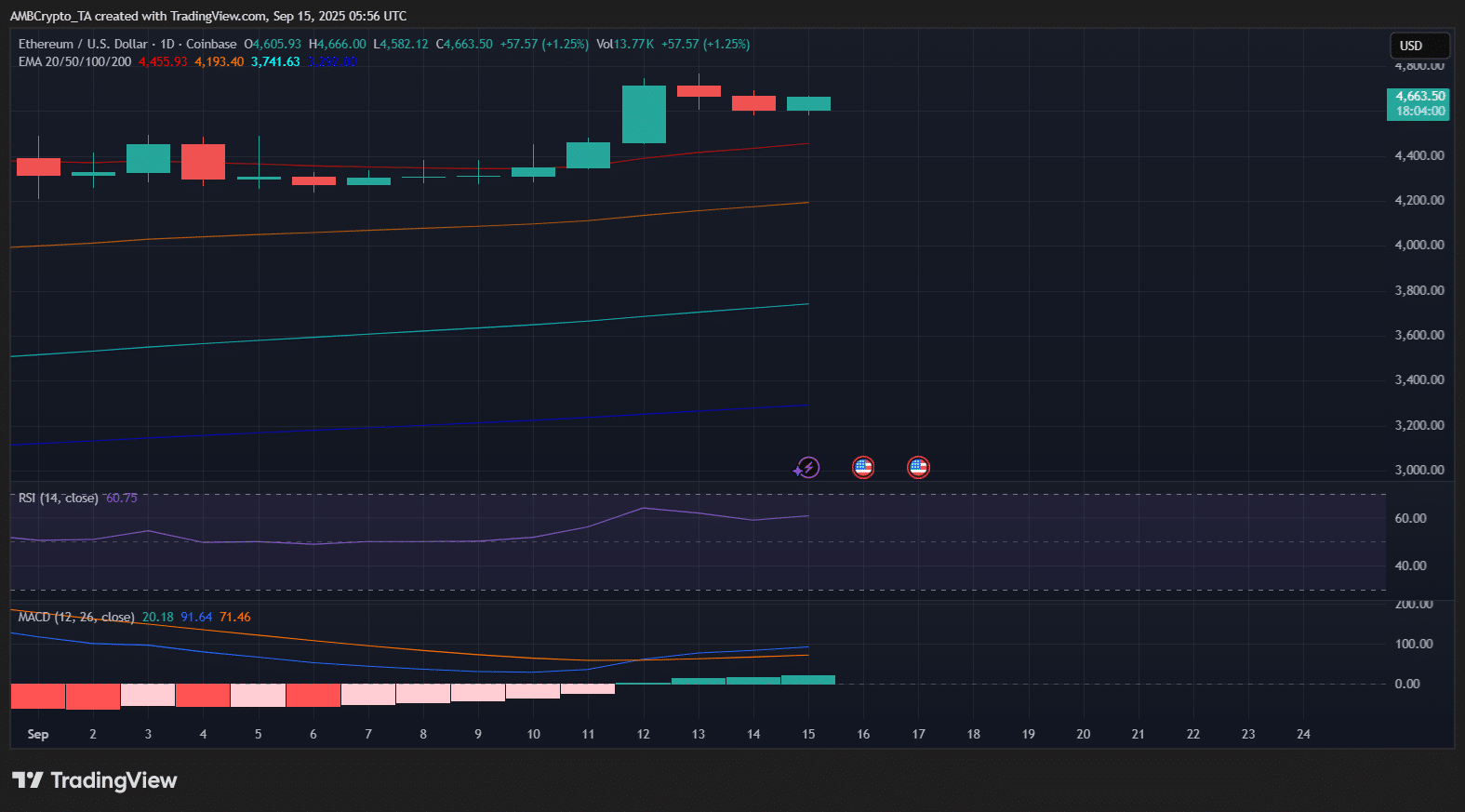Screen dimensions: 1465x812
Task: Click the cyan EMA 100 value 3,741.63
Action: coord(275,61)
